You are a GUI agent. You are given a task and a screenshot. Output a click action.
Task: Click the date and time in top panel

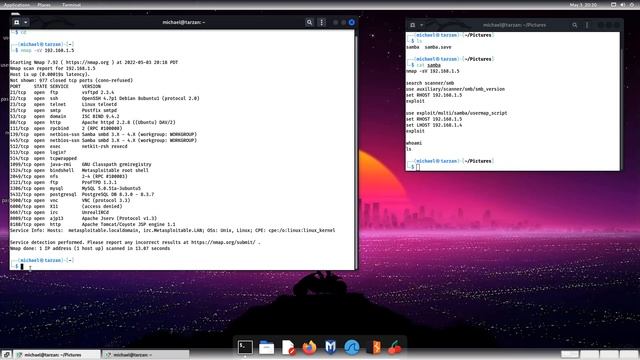(583, 5)
